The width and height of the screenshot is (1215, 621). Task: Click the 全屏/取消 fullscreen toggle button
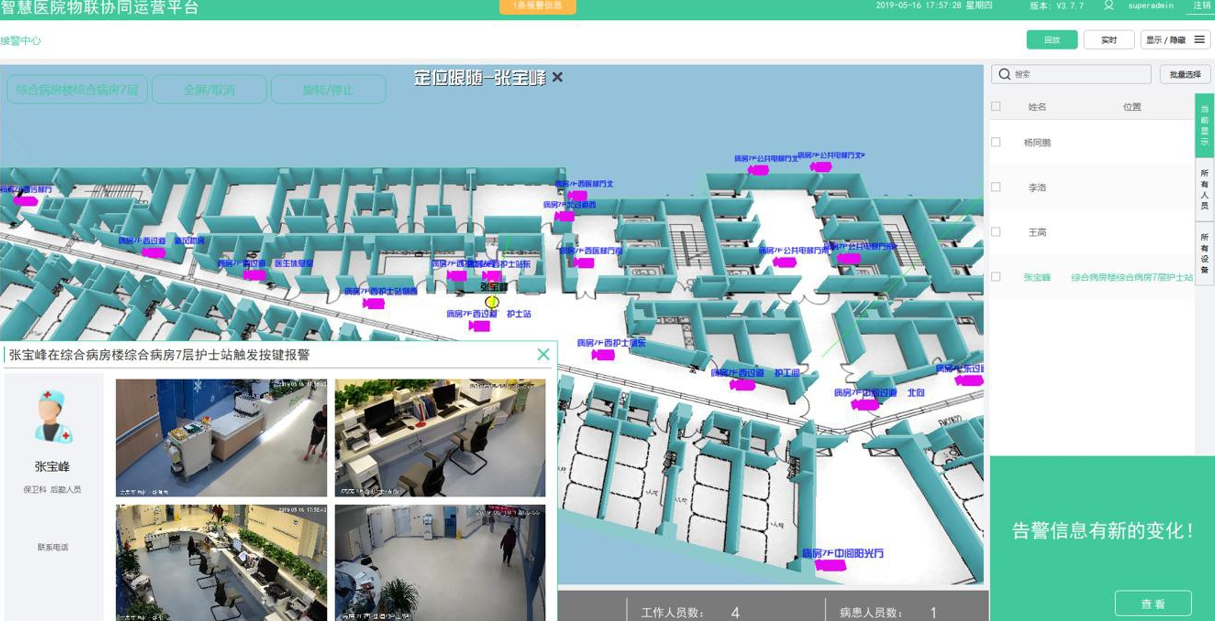click(209, 90)
